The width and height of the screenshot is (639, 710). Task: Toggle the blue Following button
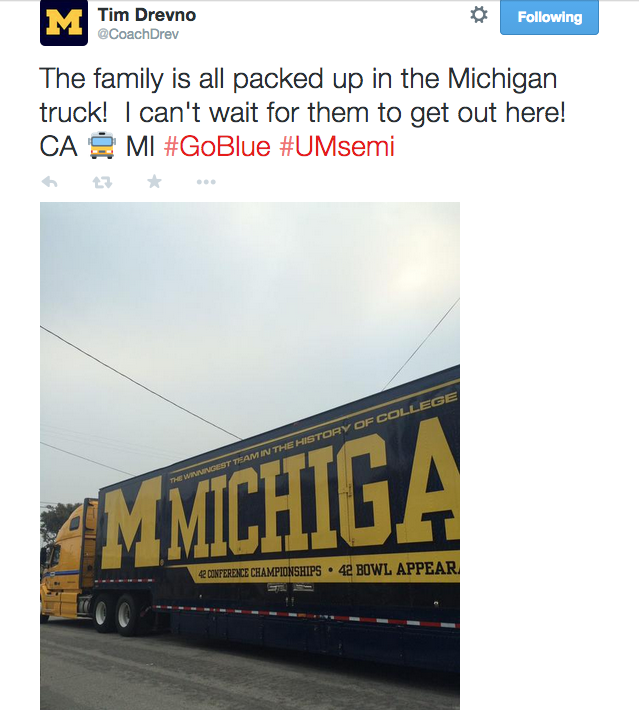pyautogui.click(x=549, y=17)
